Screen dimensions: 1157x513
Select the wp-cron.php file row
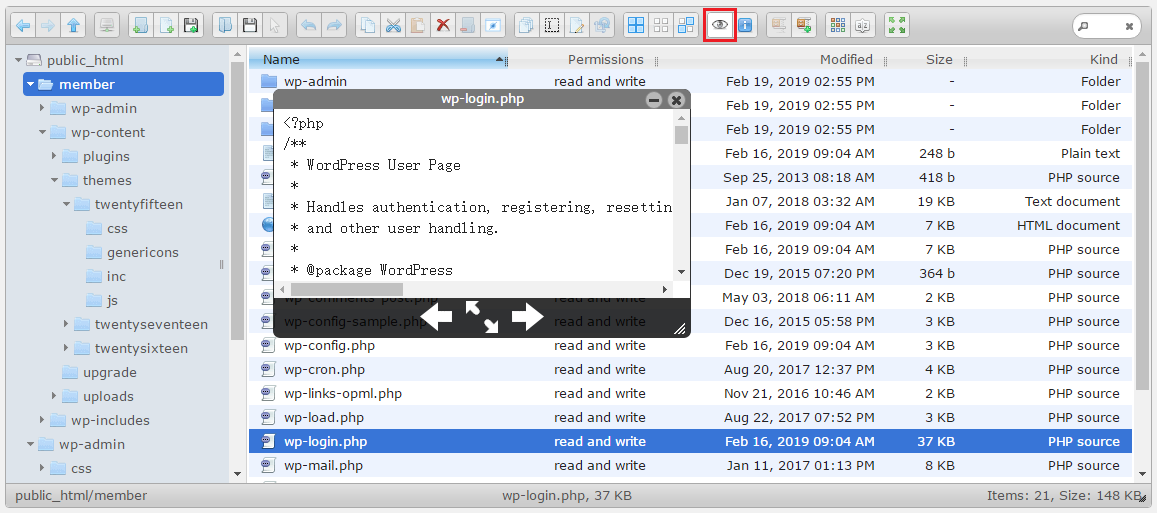coord(690,370)
